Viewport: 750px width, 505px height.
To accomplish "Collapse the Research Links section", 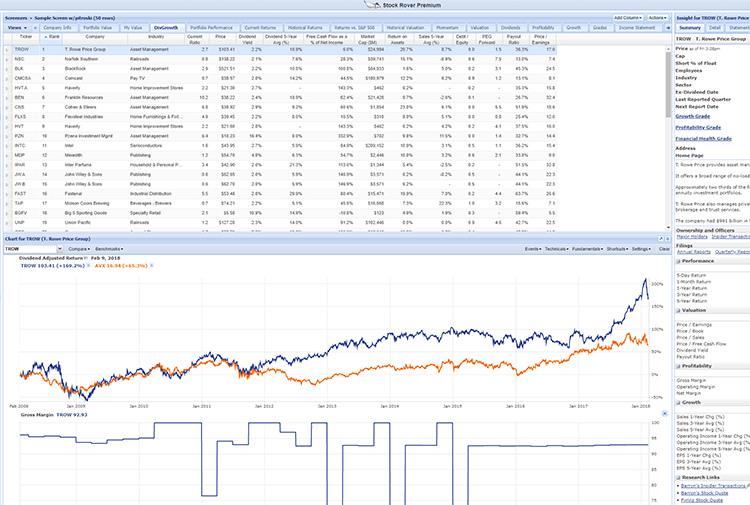I will coord(678,478).
